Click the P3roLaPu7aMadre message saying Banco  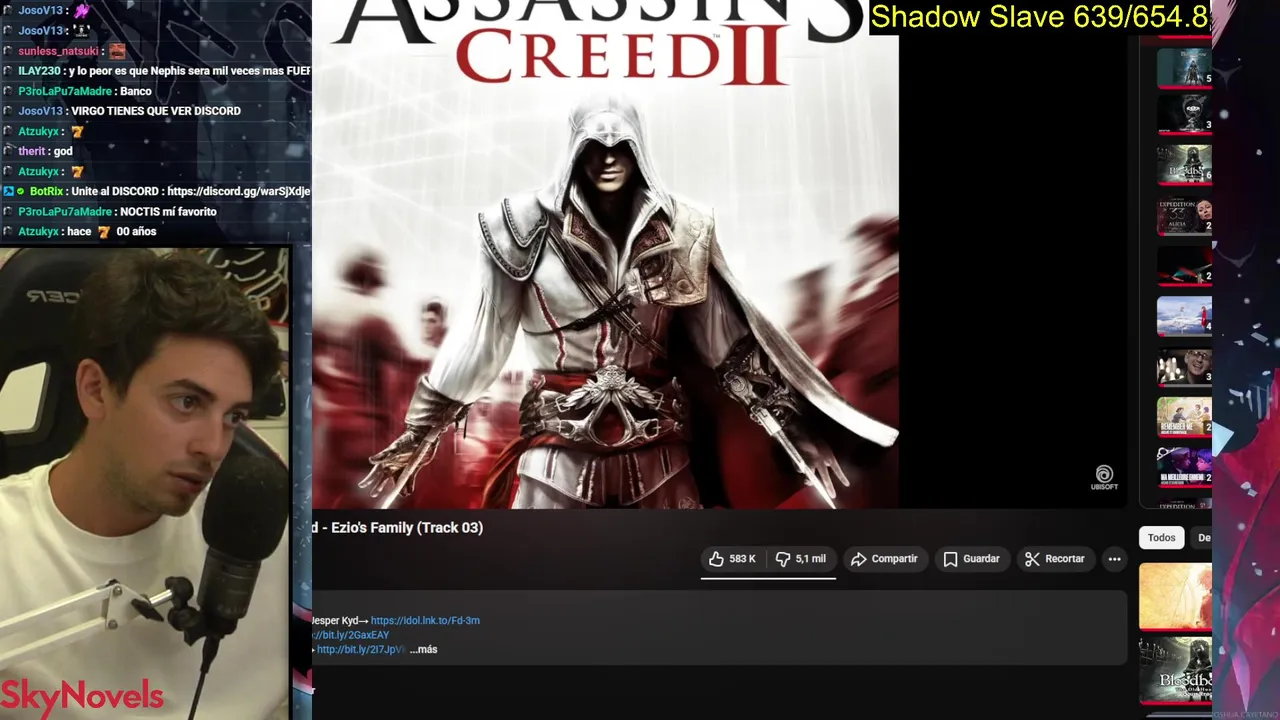[136, 91]
